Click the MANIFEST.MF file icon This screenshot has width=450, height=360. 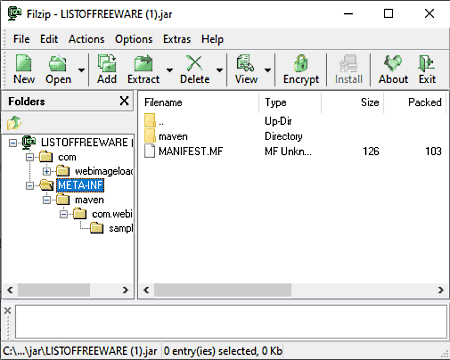pyautogui.click(x=150, y=151)
